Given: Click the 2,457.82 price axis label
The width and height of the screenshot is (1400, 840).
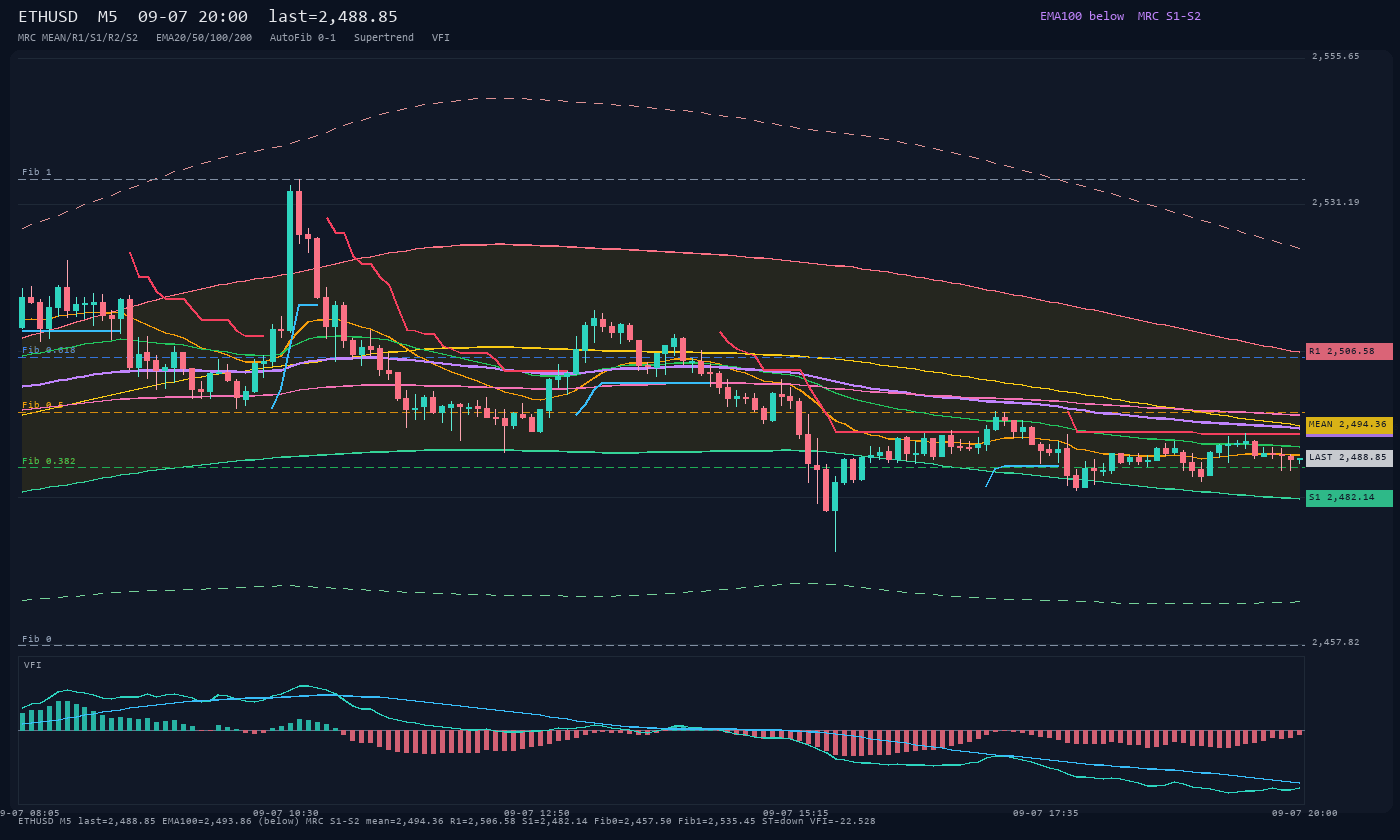Looking at the screenshot, I should click(x=1336, y=642).
